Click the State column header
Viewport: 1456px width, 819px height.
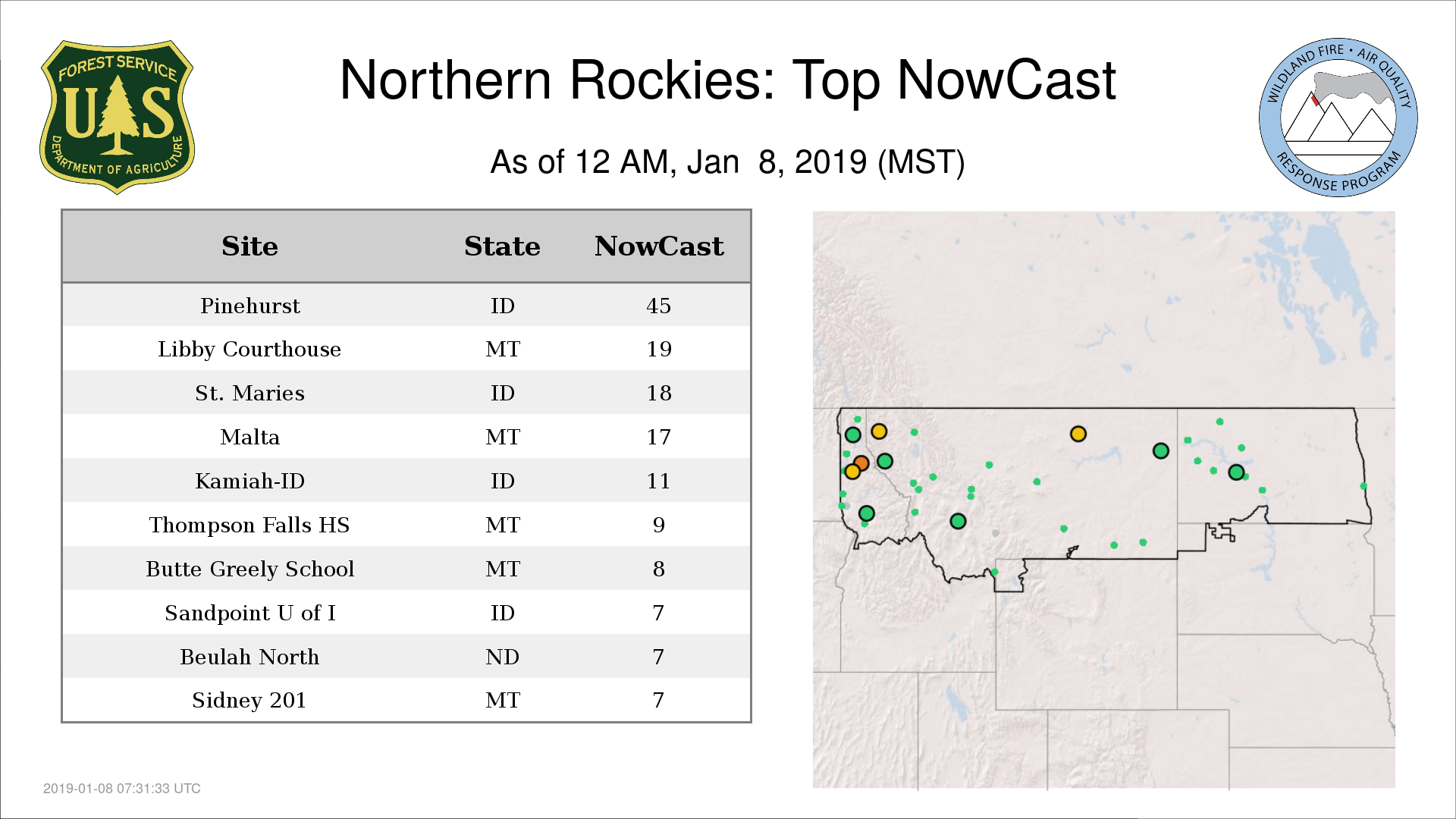[x=502, y=246]
